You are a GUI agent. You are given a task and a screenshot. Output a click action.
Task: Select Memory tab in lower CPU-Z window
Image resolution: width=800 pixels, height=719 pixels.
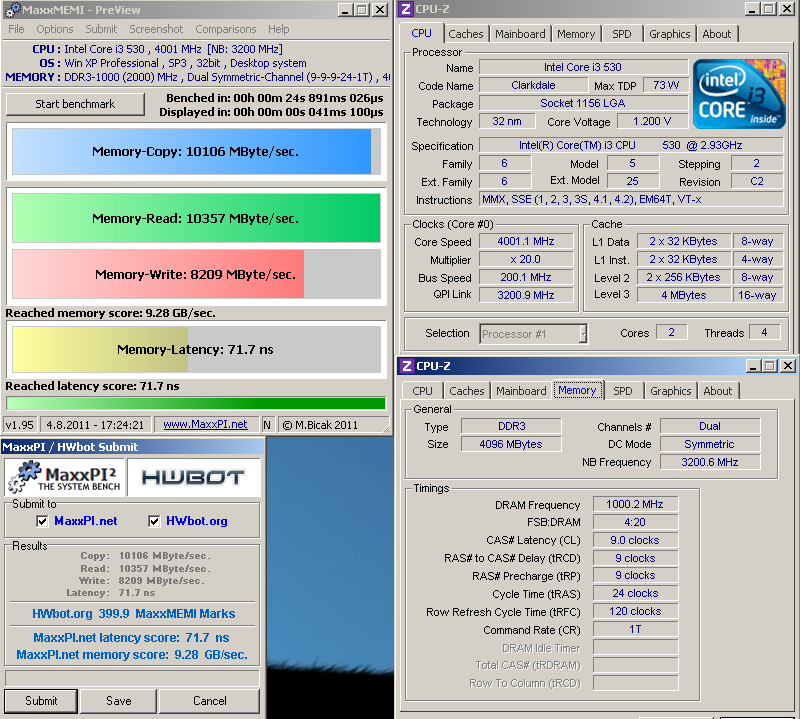[x=577, y=390]
